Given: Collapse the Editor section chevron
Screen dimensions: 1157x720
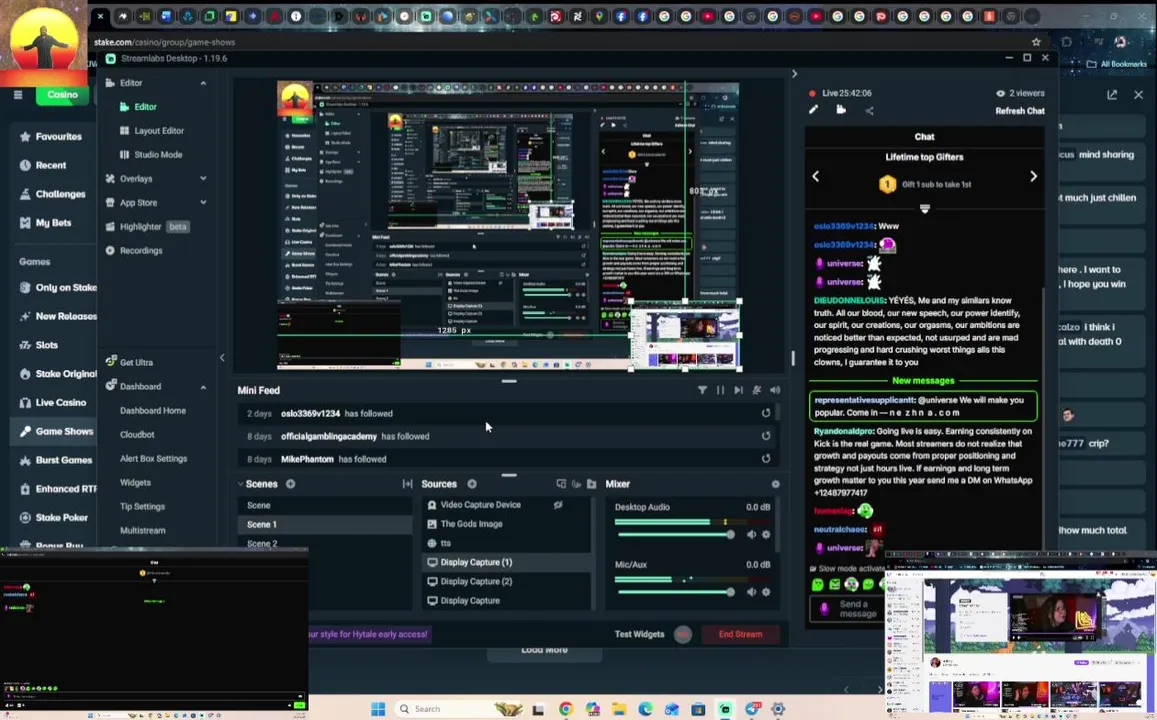Looking at the screenshot, I should click(x=203, y=83).
